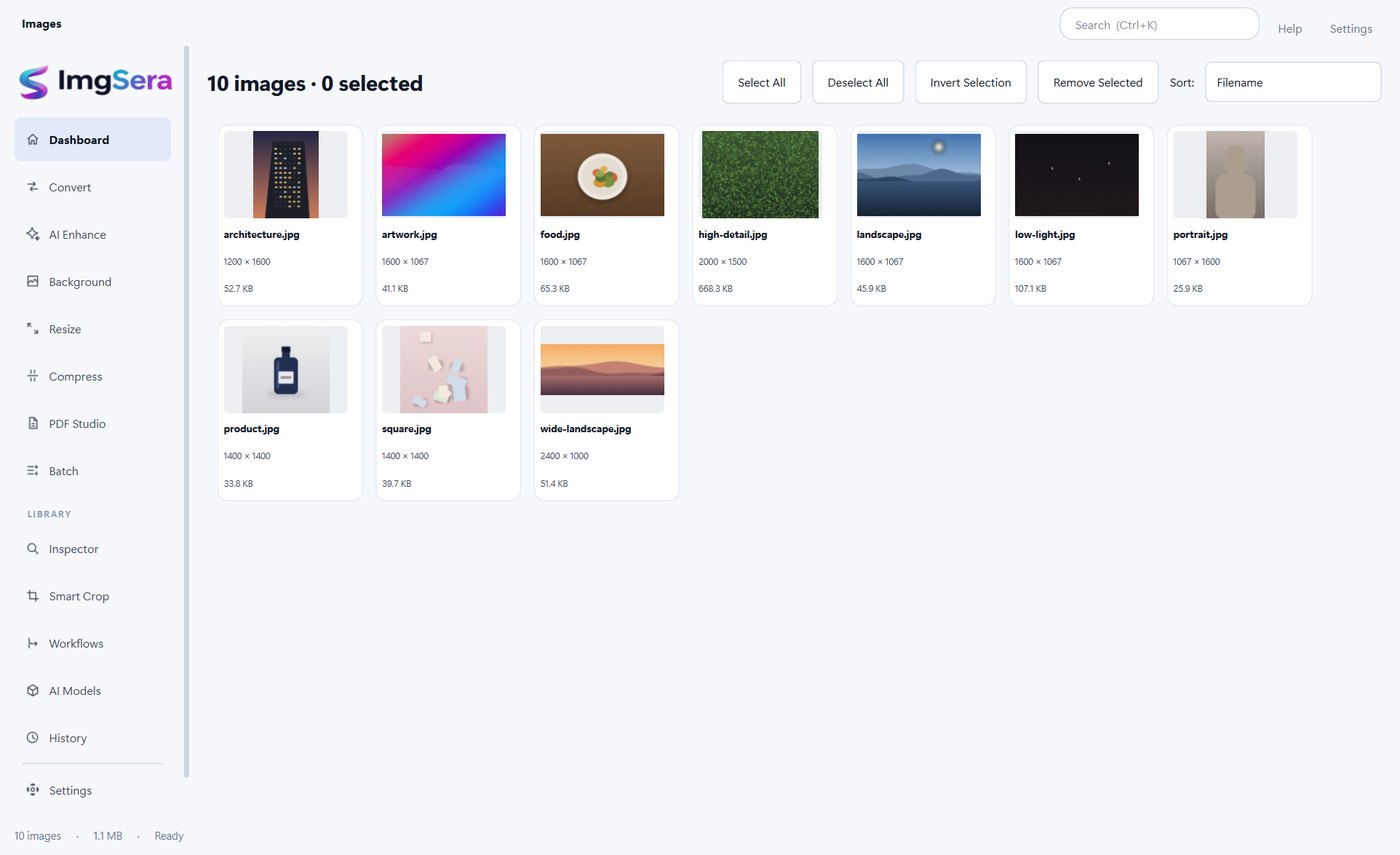This screenshot has width=1400, height=855.
Task: Open the PDF Studio page
Action: click(92, 424)
